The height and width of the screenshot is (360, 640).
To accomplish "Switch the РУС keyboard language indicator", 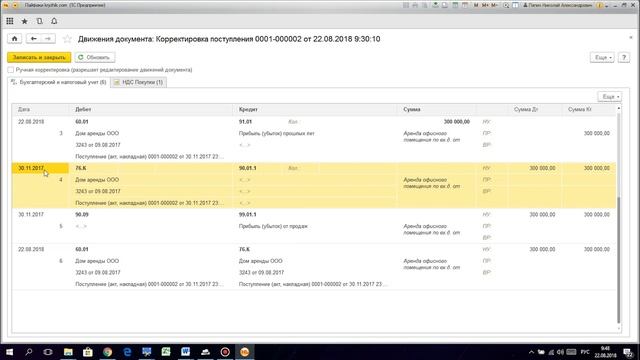I will (x=585, y=352).
